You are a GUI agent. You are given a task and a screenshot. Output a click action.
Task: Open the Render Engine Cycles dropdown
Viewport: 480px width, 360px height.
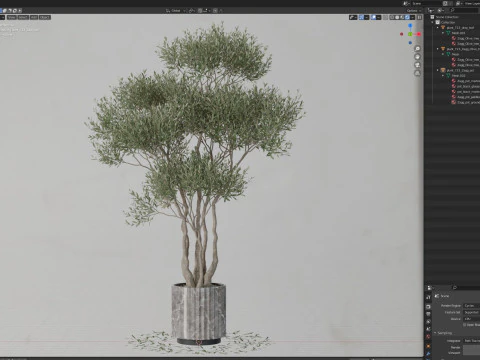coord(471,306)
